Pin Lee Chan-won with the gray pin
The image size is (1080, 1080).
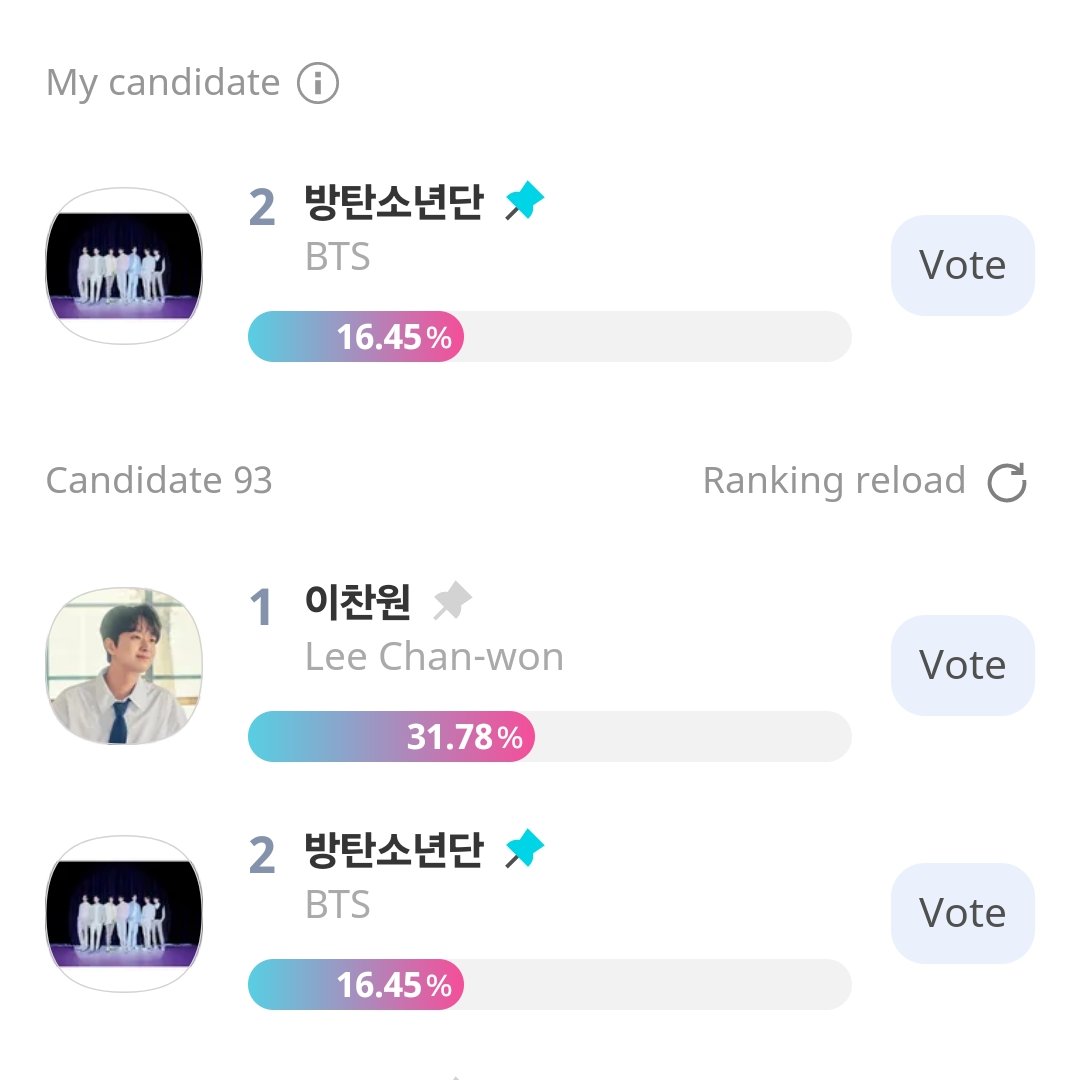click(x=452, y=602)
